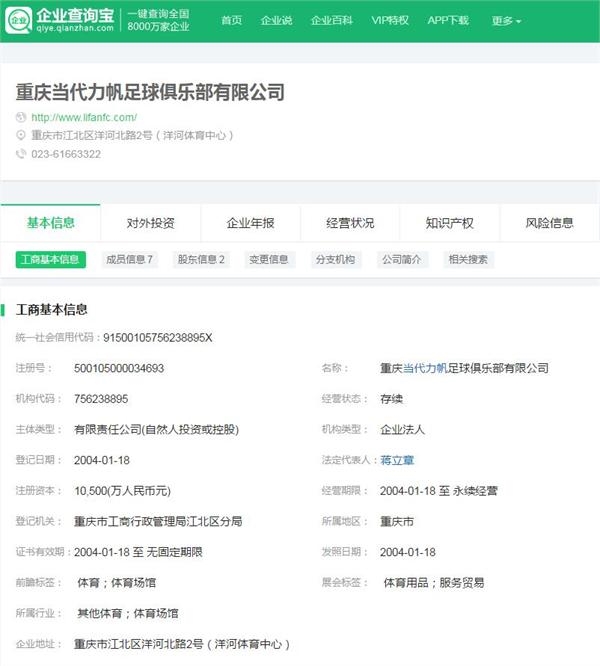Open the VIP特权 nav item

coord(390,20)
